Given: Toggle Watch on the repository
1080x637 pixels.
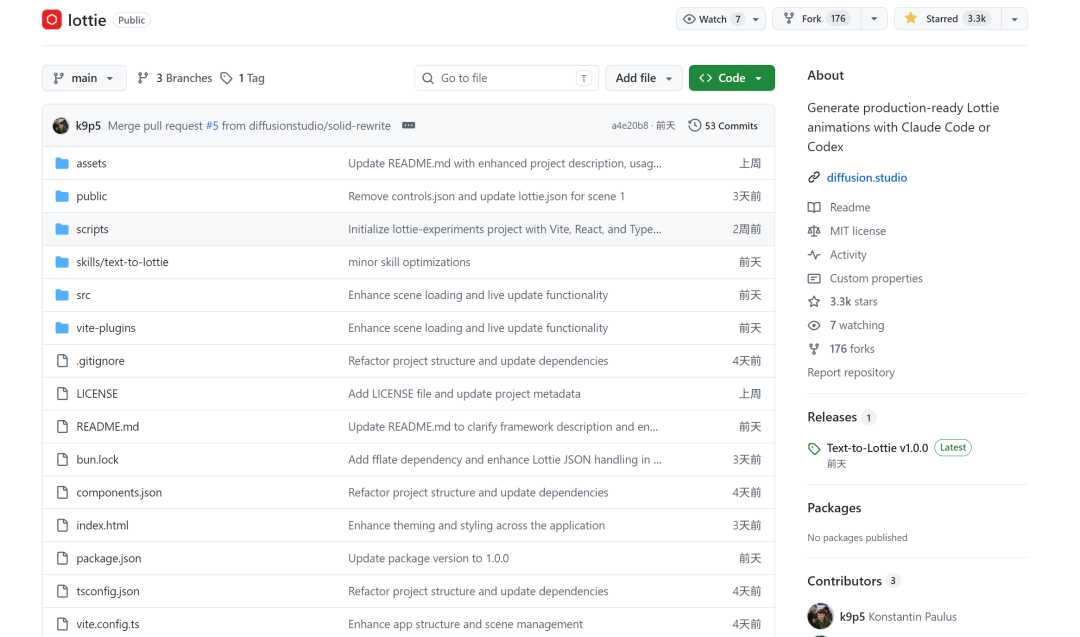Looking at the screenshot, I should (712, 19).
